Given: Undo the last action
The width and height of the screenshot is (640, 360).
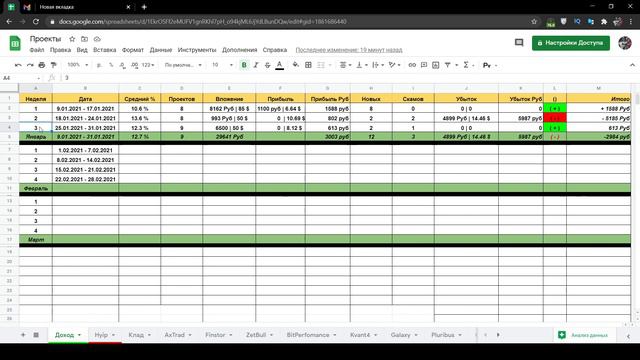Looking at the screenshot, I should pyautogui.click(x=18, y=65).
